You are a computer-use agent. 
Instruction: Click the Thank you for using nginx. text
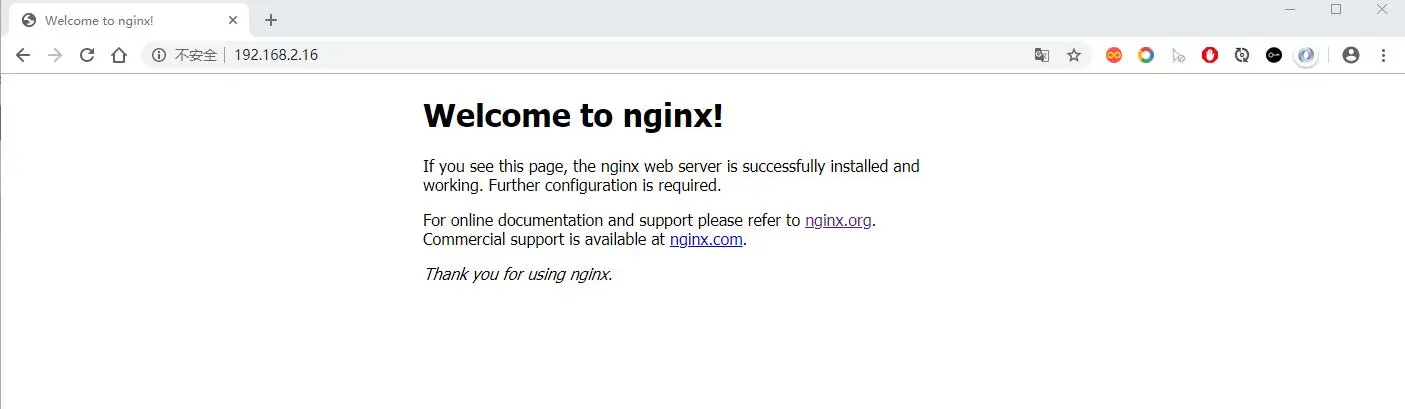click(518, 274)
